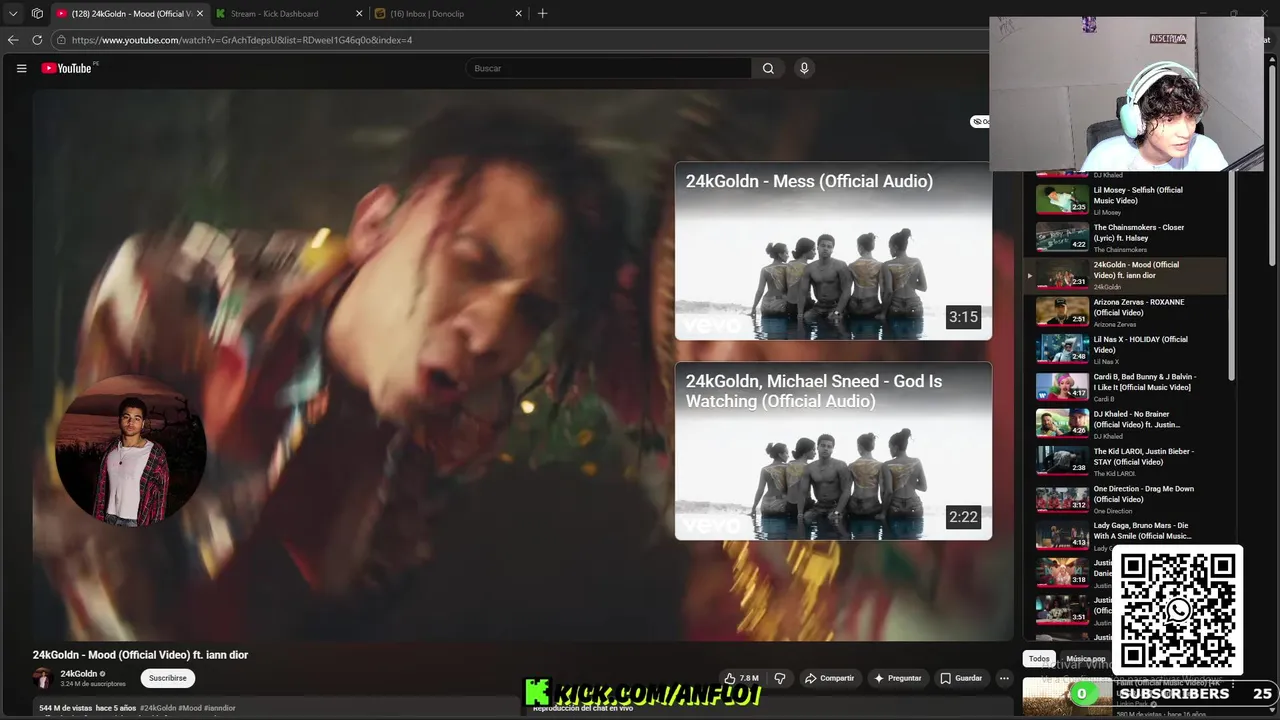Close the 24kGoldn - Mood tab
The image size is (1280, 720).
pyautogui.click(x=199, y=13)
